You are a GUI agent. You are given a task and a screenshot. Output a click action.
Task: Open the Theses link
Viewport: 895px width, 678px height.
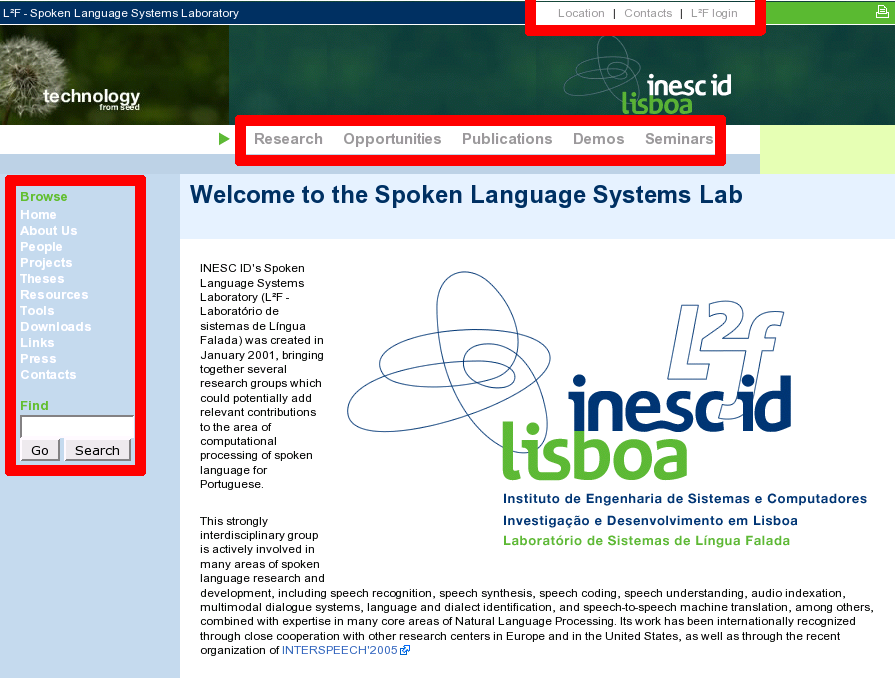tap(42, 279)
